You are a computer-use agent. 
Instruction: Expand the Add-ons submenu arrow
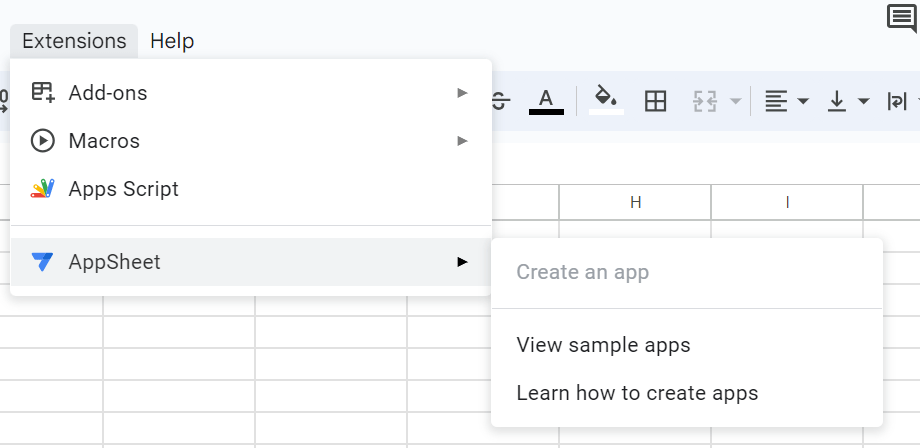[462, 93]
